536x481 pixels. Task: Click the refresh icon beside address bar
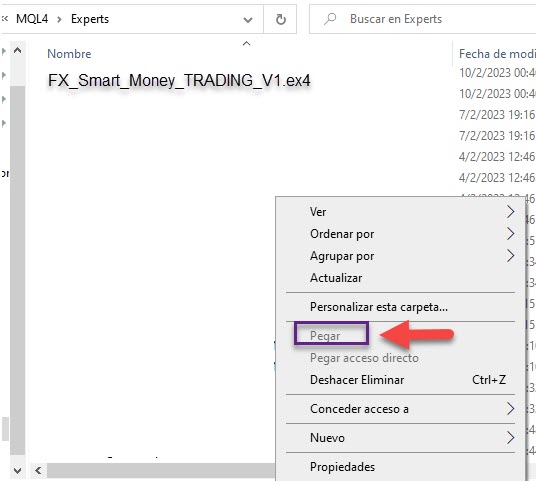pos(280,19)
